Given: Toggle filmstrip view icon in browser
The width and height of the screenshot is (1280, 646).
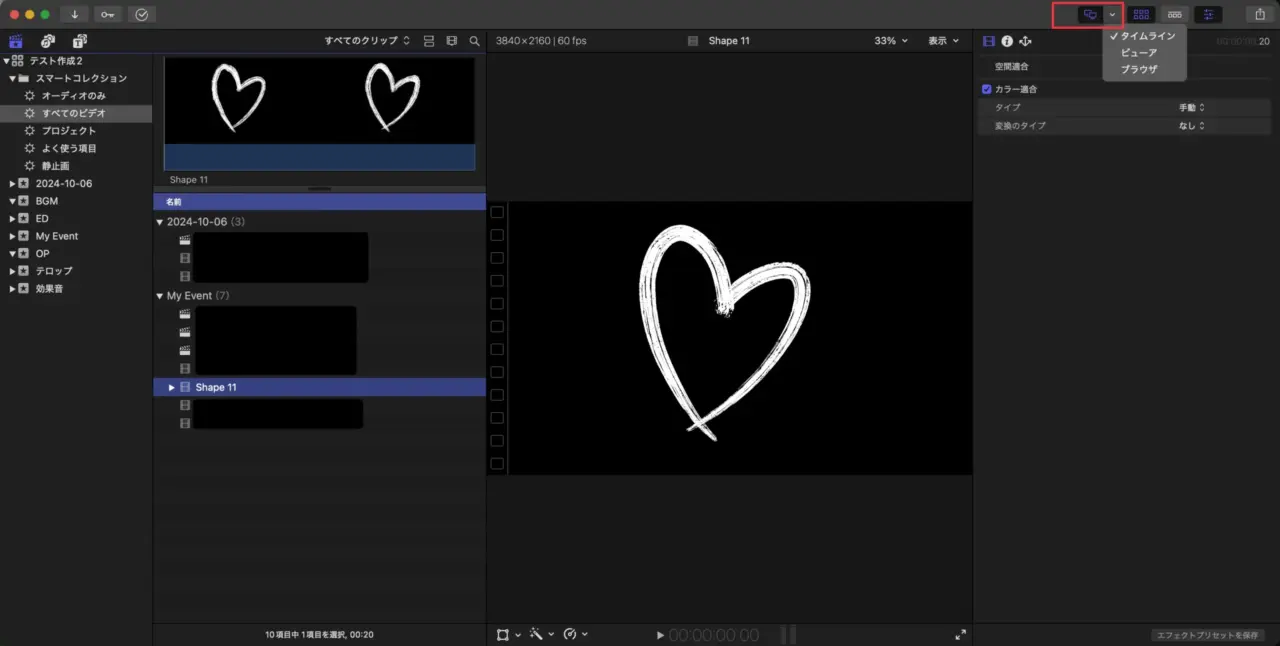Looking at the screenshot, I should pyautogui.click(x=452, y=41).
